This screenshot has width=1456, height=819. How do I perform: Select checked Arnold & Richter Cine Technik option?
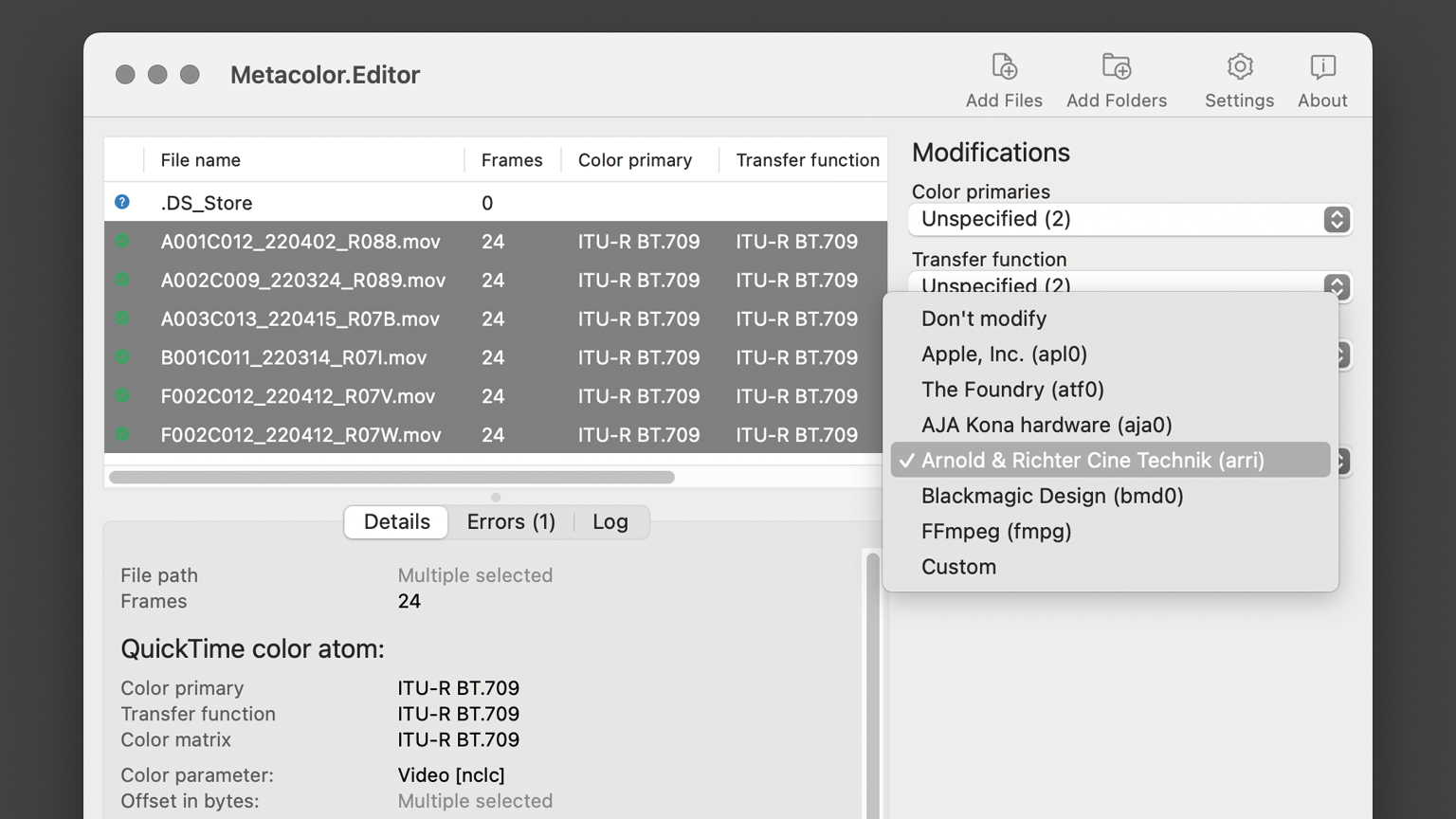click(x=1092, y=461)
